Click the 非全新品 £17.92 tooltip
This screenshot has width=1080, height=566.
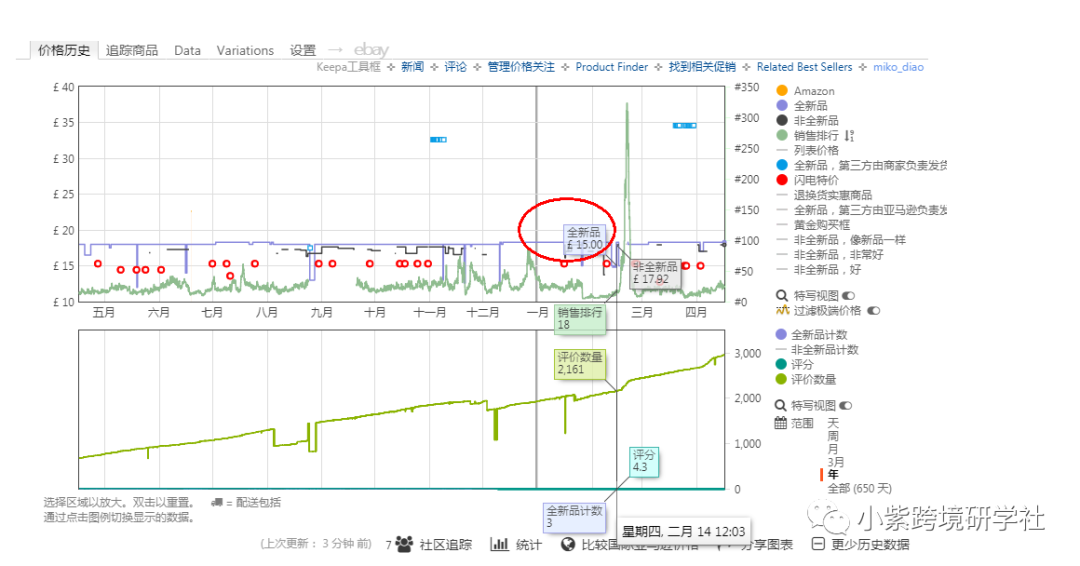click(655, 273)
